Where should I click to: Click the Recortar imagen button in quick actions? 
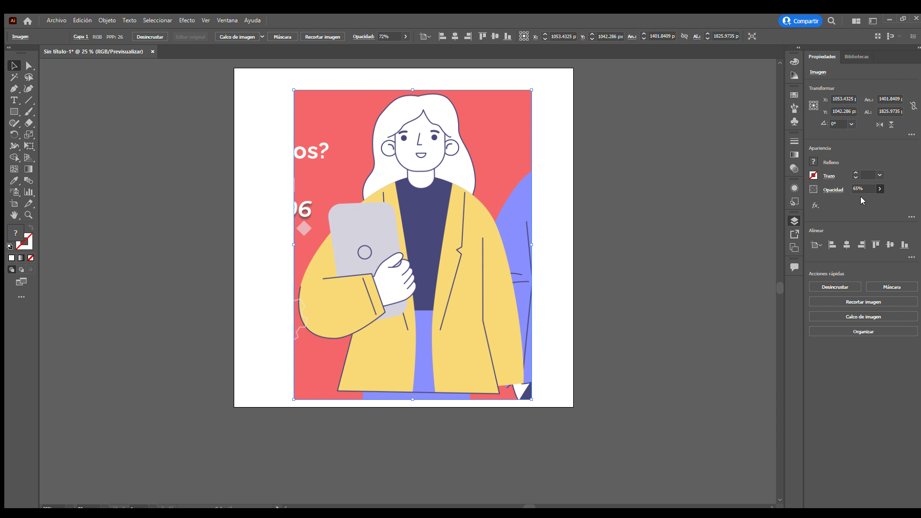pyautogui.click(x=863, y=302)
